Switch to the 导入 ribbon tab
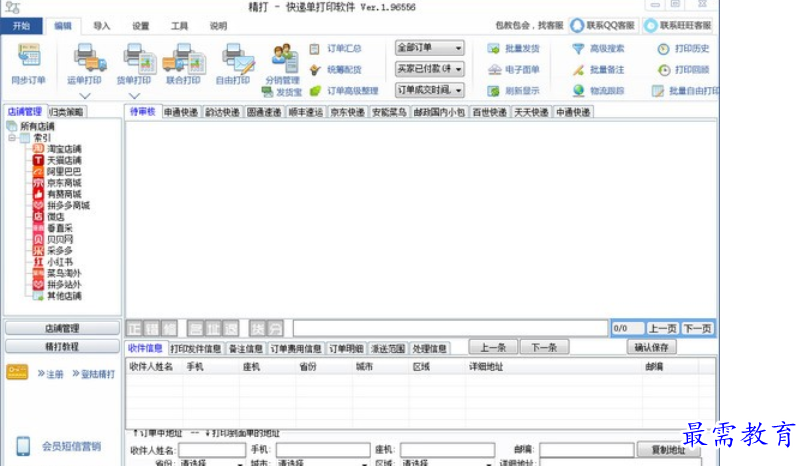Viewport: 804px width, 466px height. 102,26
